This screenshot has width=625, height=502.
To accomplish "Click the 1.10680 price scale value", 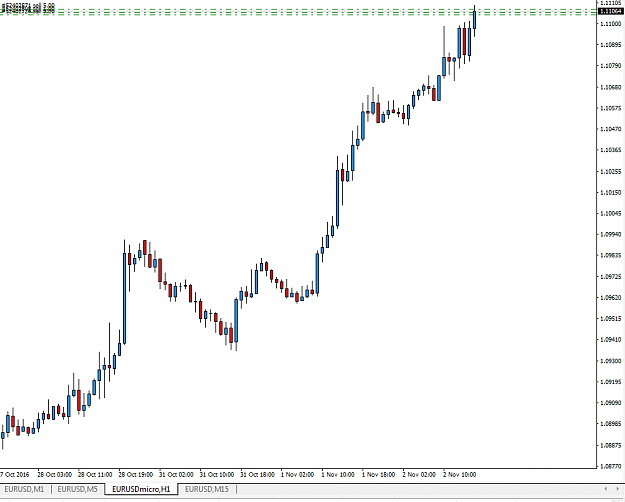I will (611, 87).
